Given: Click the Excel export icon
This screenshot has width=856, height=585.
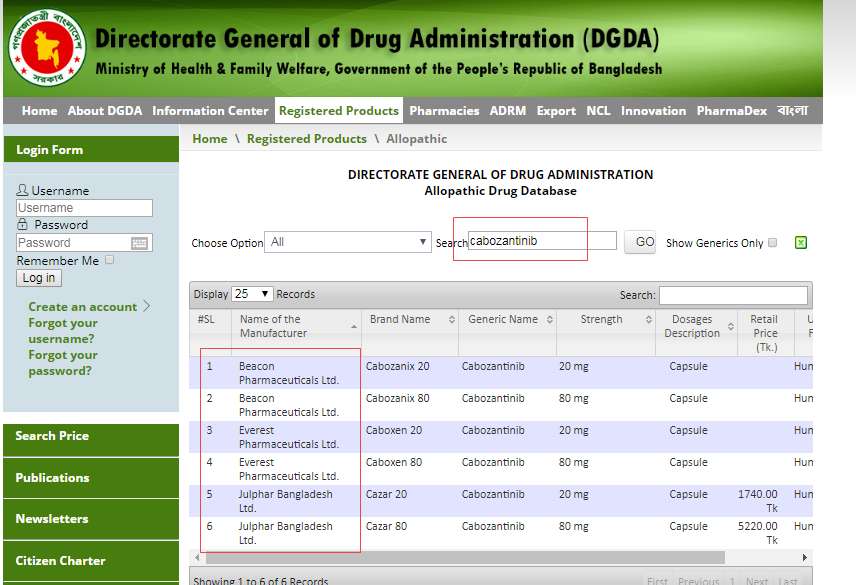Looking at the screenshot, I should coord(801,242).
